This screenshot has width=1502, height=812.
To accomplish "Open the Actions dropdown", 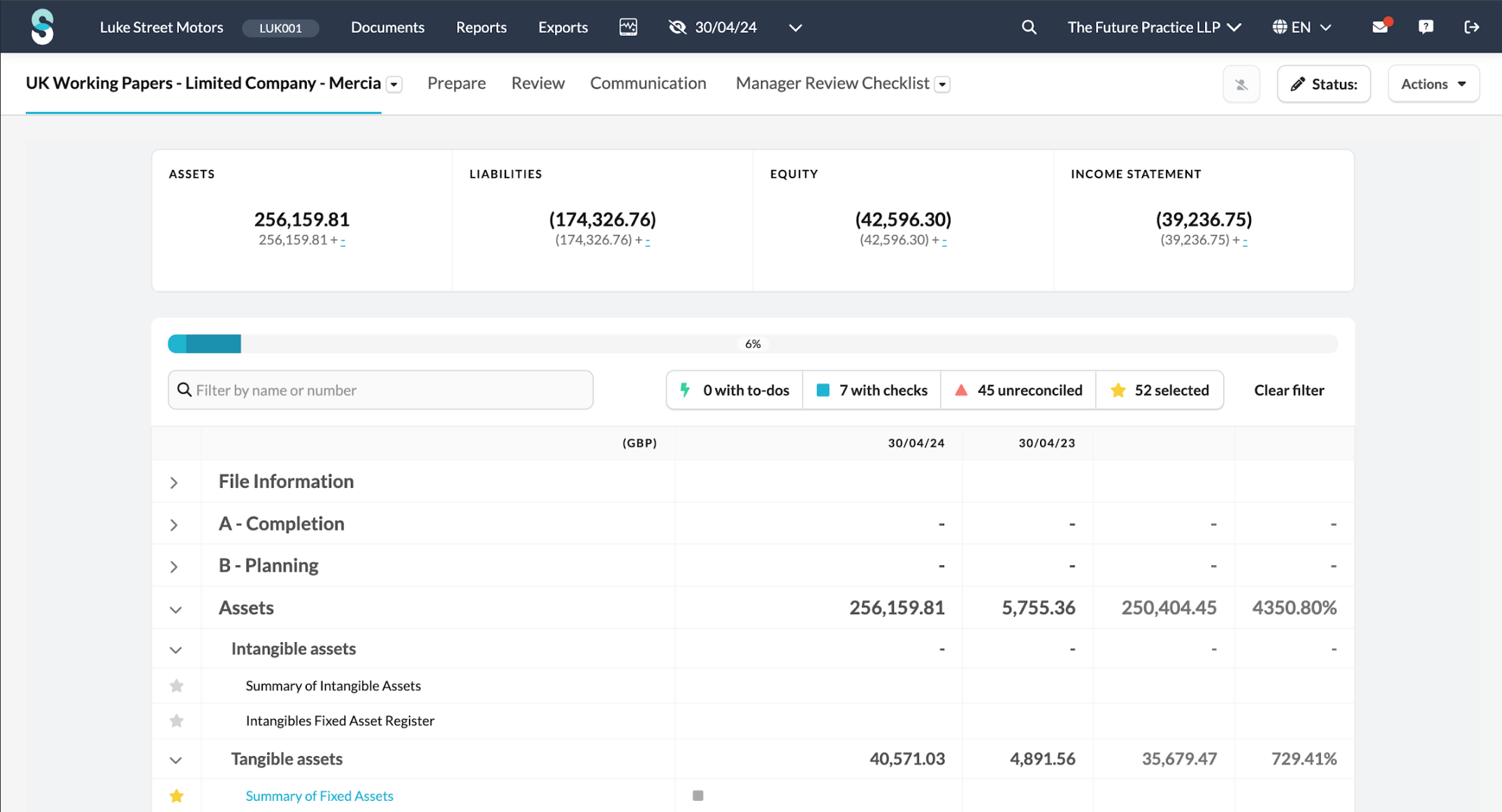I will coord(1433,84).
